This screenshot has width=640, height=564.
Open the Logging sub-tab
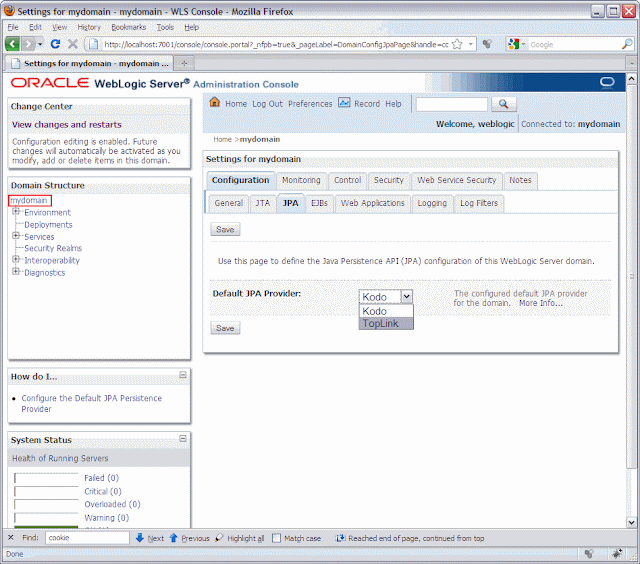click(x=432, y=203)
